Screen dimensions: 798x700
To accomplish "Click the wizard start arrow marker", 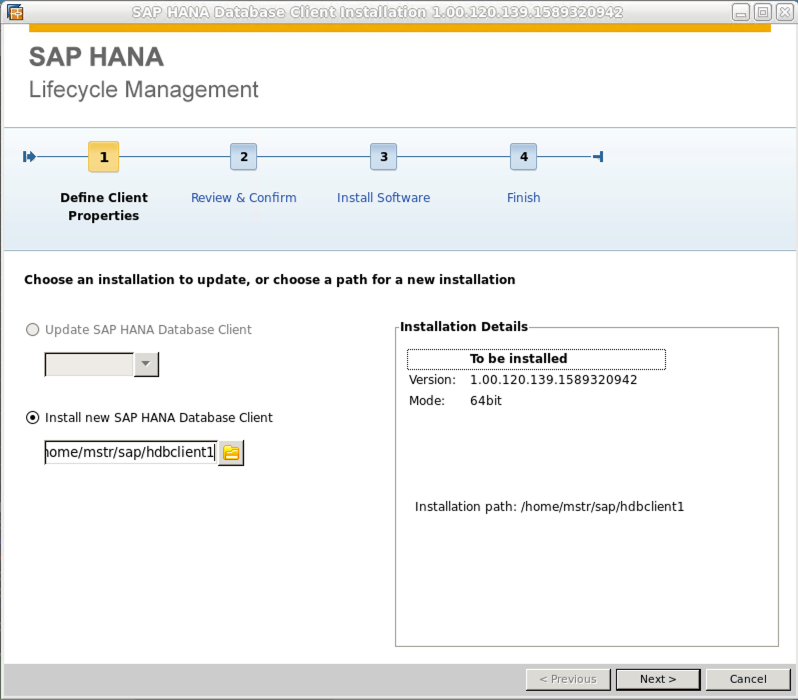I will [29, 156].
